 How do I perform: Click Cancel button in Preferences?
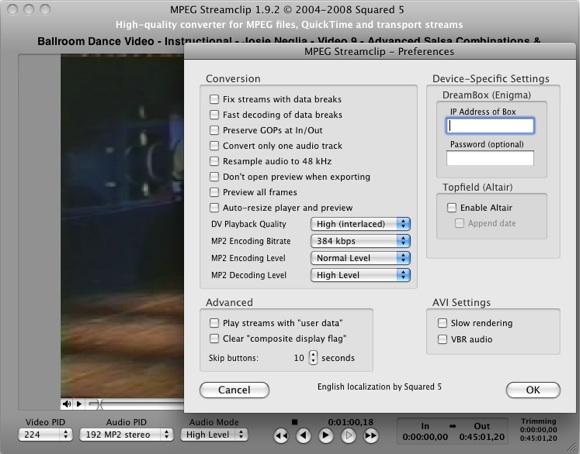tap(235, 390)
